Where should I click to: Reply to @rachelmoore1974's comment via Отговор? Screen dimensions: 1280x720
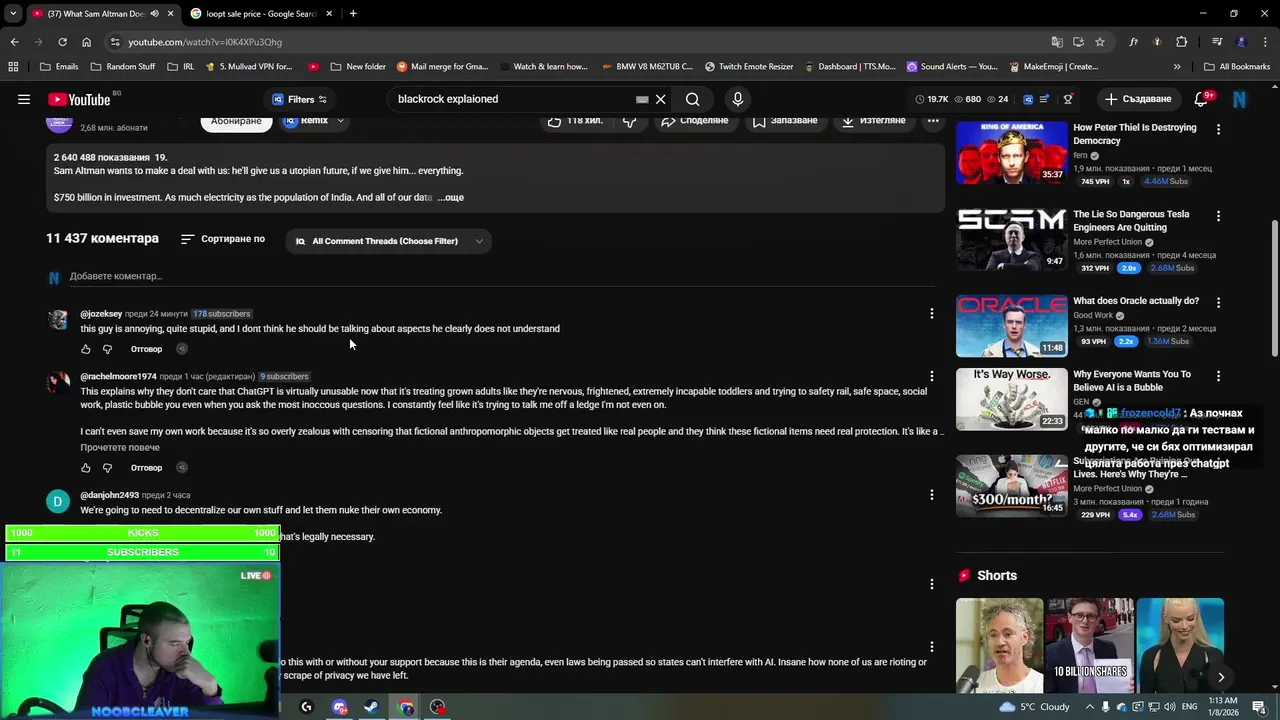coord(146,467)
